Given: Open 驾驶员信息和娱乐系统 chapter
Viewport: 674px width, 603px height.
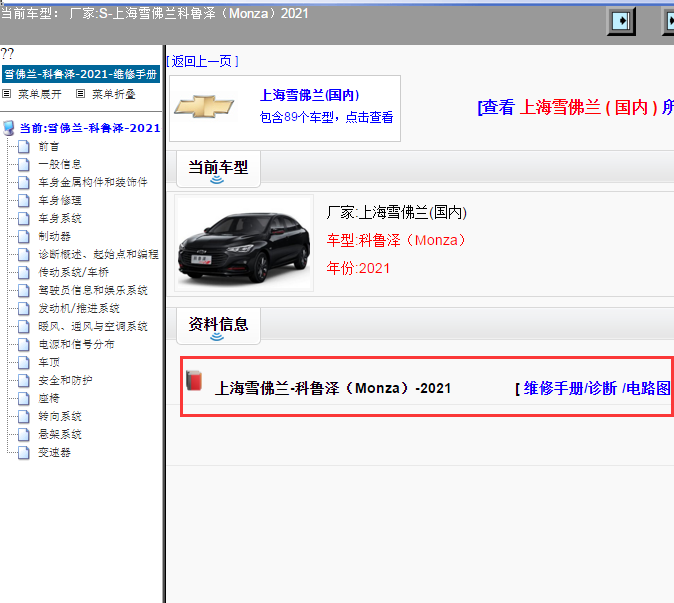Looking at the screenshot, I should click(93, 291).
